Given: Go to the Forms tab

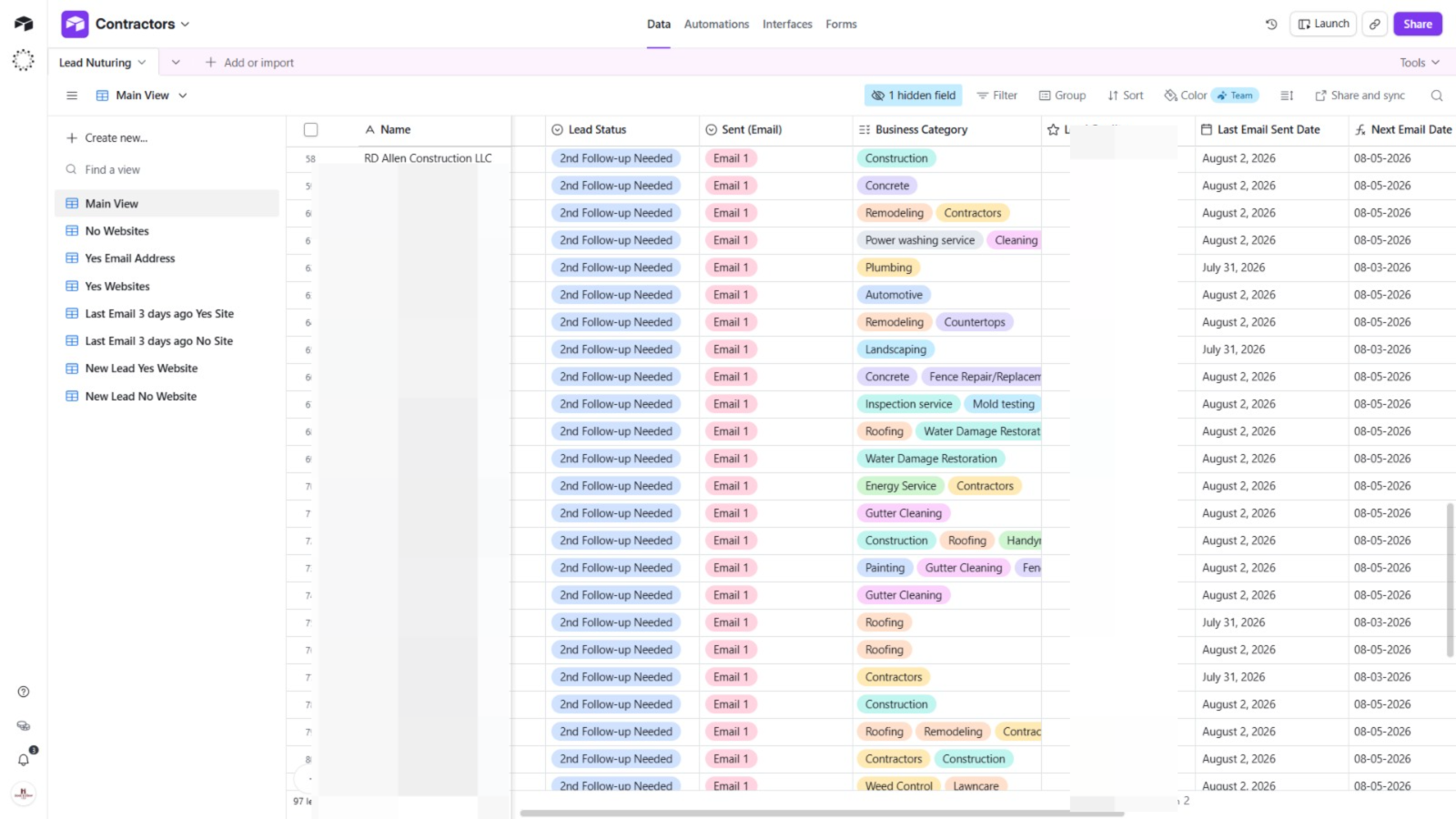Looking at the screenshot, I should [841, 25].
